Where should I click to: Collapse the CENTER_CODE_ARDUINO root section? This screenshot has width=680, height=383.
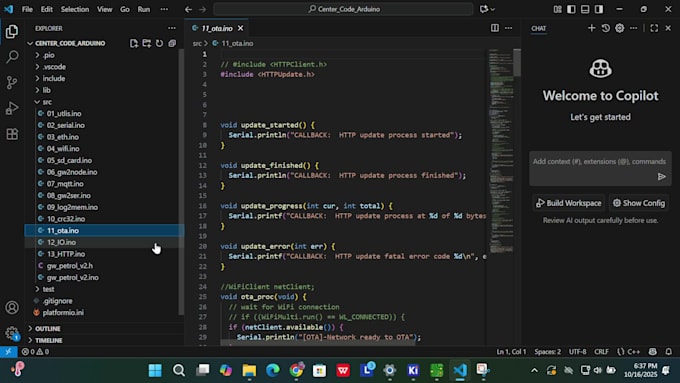pyautogui.click(x=69, y=43)
